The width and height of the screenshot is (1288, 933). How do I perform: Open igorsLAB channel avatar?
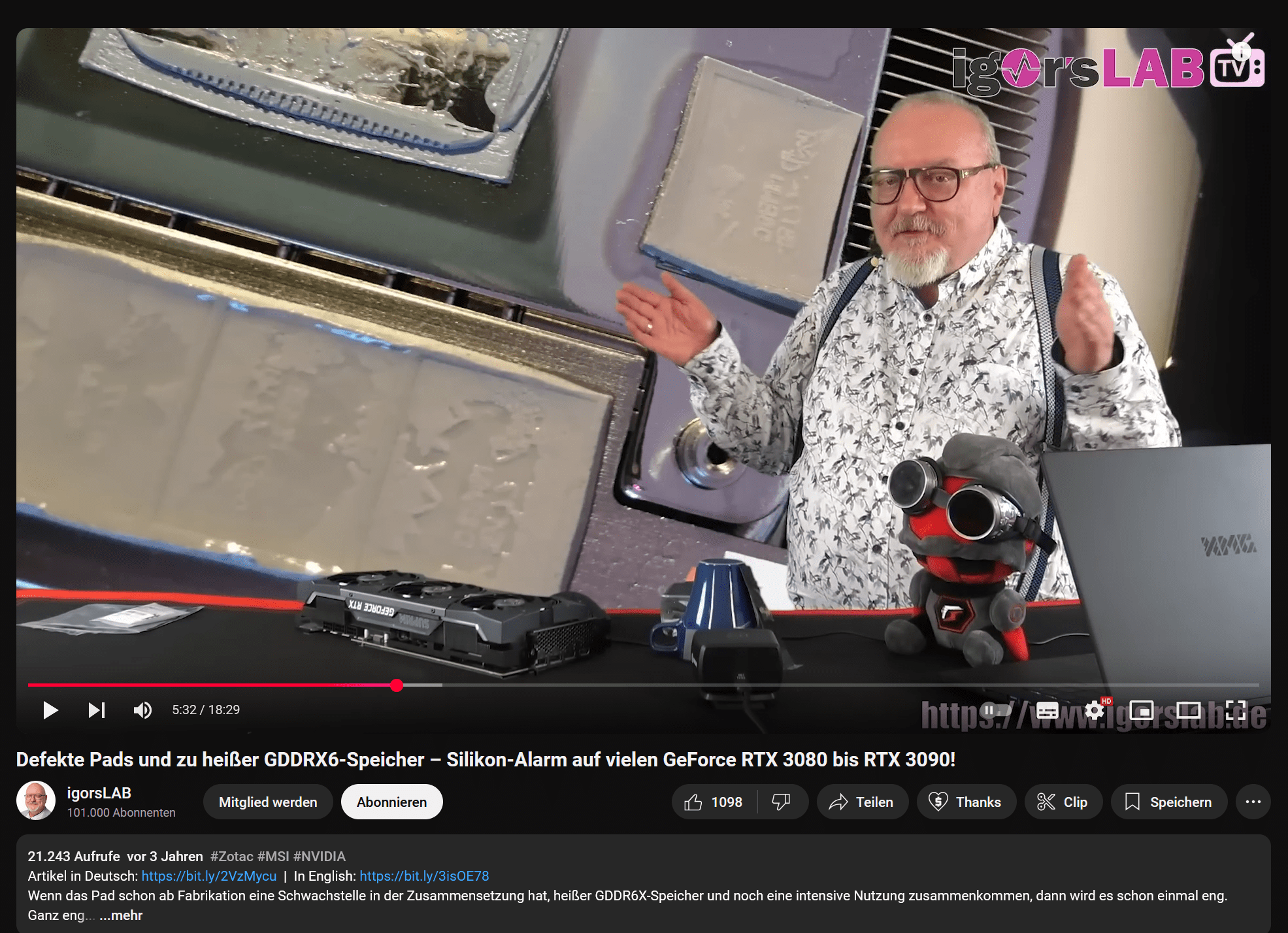[35, 800]
